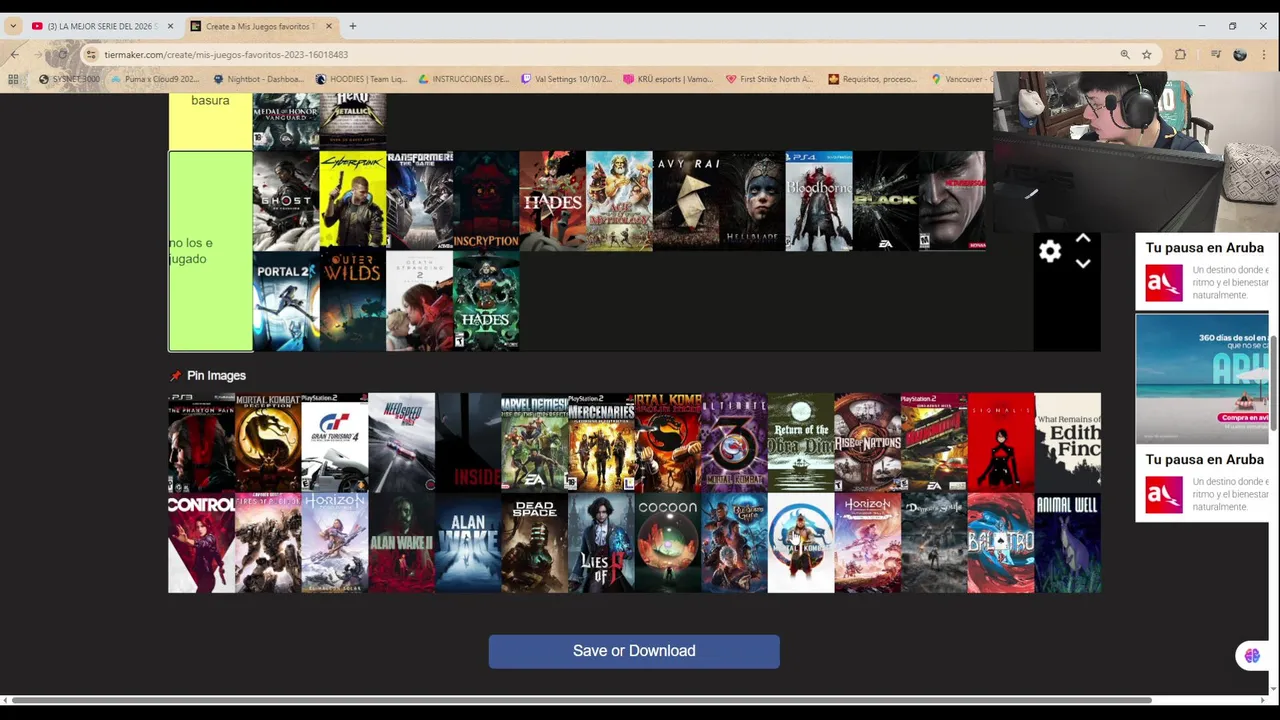Select Inscryption cover
The width and height of the screenshot is (1280, 720).
(x=486, y=201)
